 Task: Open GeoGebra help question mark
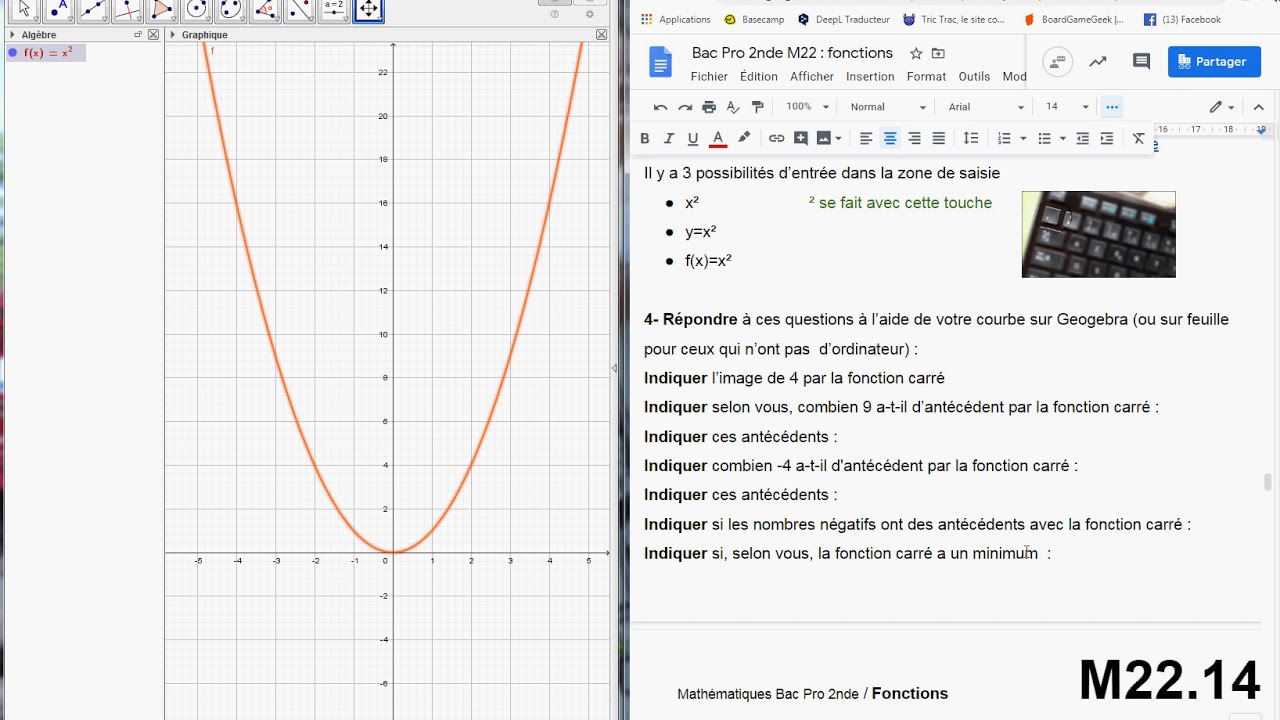(x=555, y=14)
